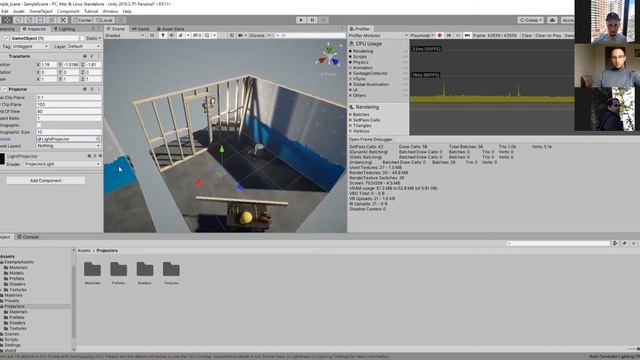Switch to the Console tab

(x=28, y=237)
